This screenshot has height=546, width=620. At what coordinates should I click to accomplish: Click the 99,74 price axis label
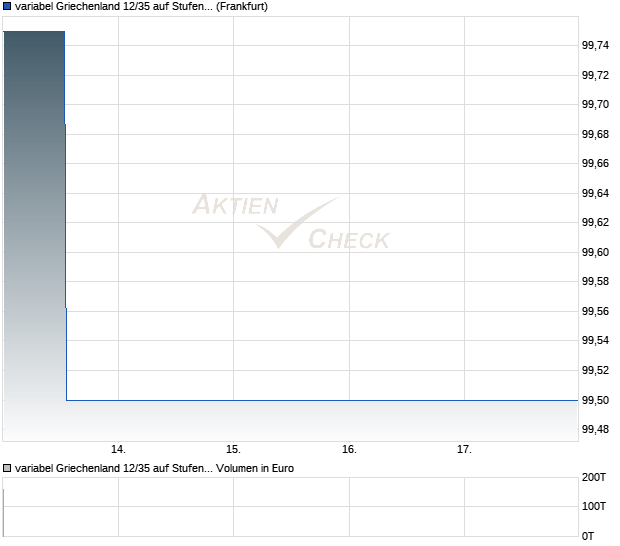596,45
